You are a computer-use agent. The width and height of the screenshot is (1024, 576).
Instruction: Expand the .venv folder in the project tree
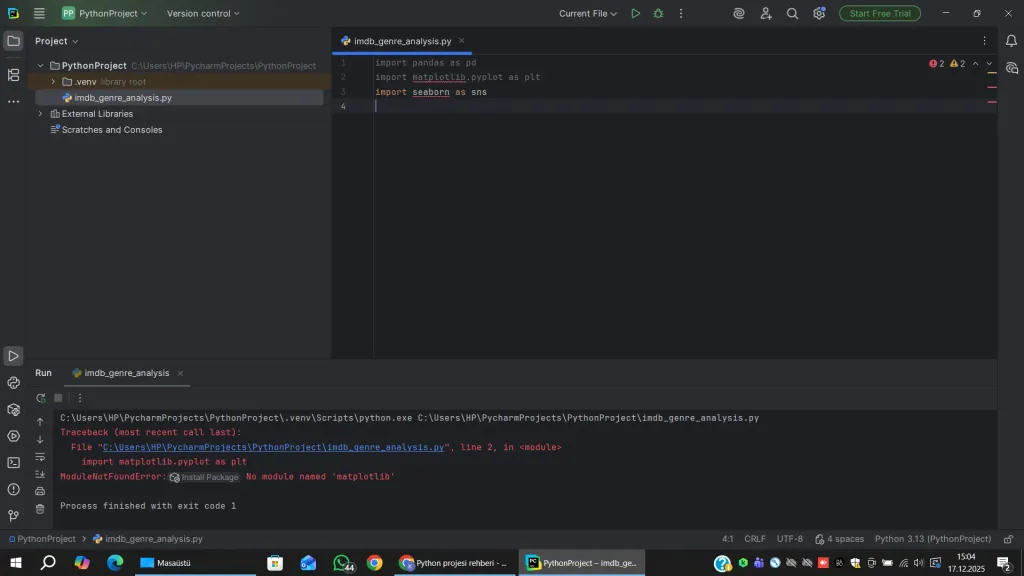pos(53,82)
